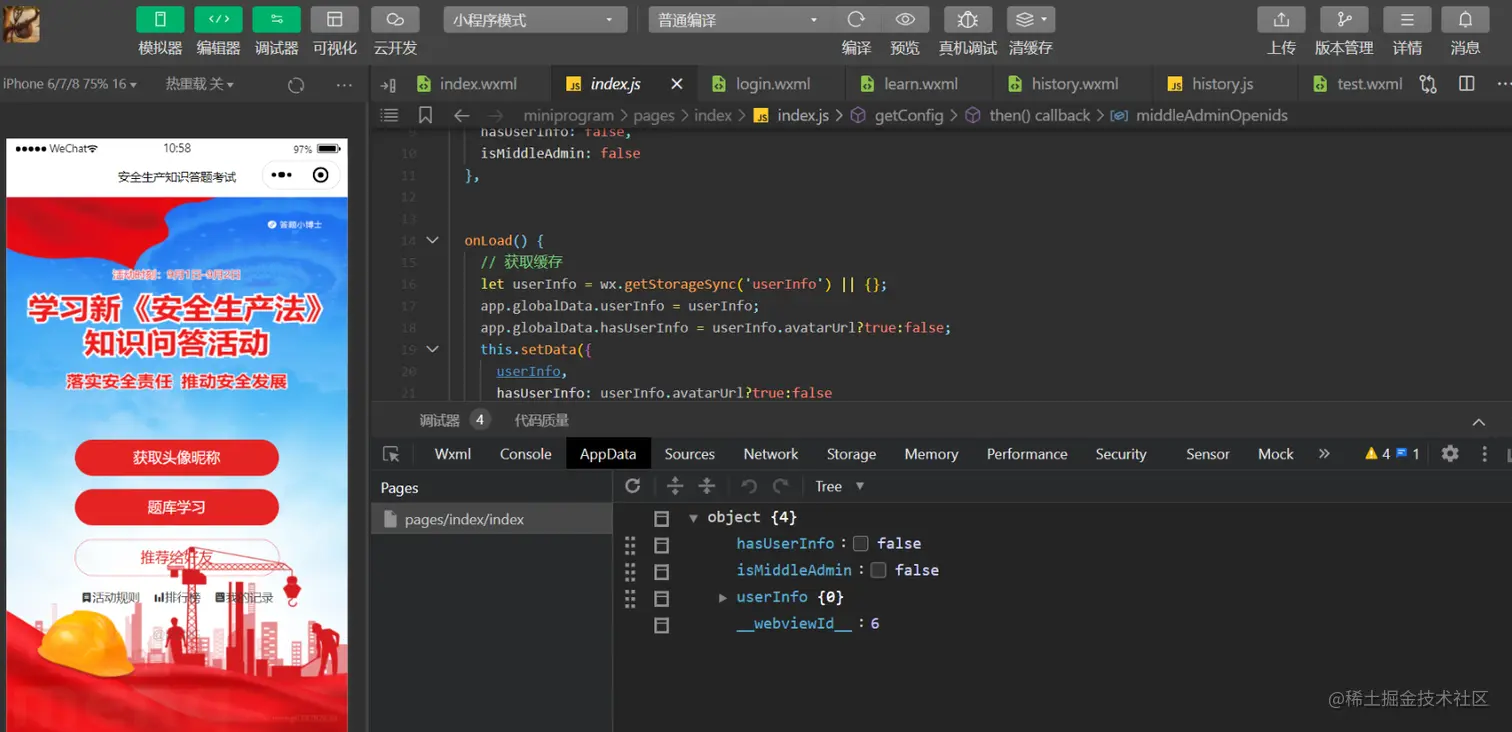
Task: Collapse the editor sidebar toggle icon
Action: (x=389, y=85)
